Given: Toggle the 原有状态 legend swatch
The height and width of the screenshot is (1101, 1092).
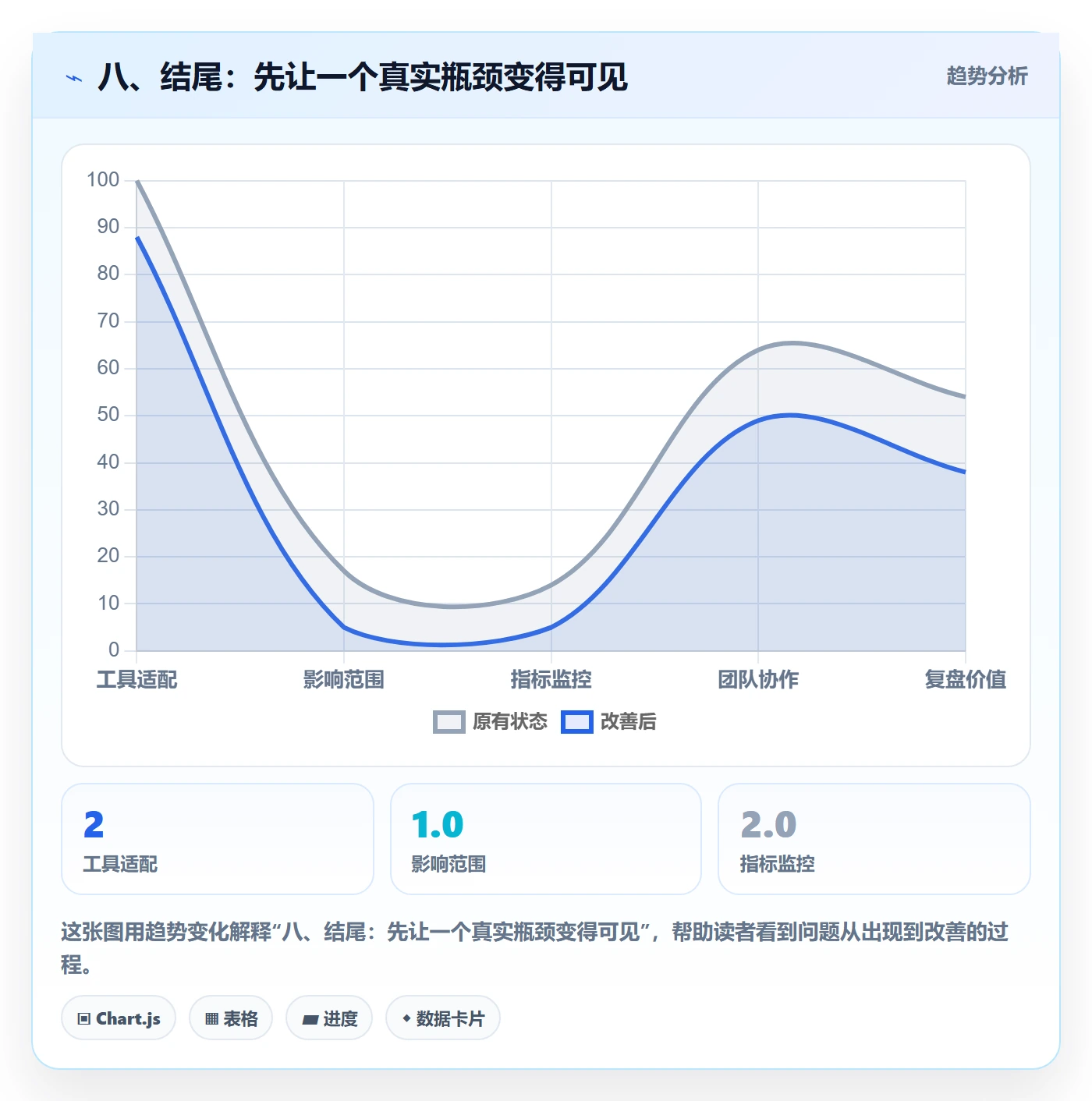Looking at the screenshot, I should [449, 722].
